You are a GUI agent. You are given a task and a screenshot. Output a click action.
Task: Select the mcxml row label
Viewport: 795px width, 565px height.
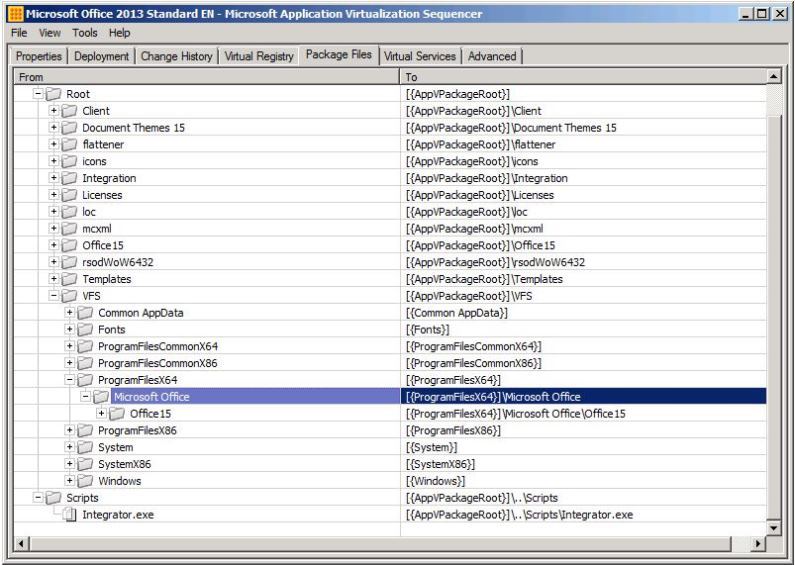tap(97, 229)
